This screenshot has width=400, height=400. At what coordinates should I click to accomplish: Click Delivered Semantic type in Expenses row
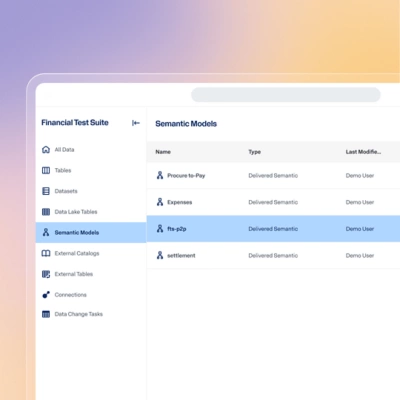tap(273, 202)
